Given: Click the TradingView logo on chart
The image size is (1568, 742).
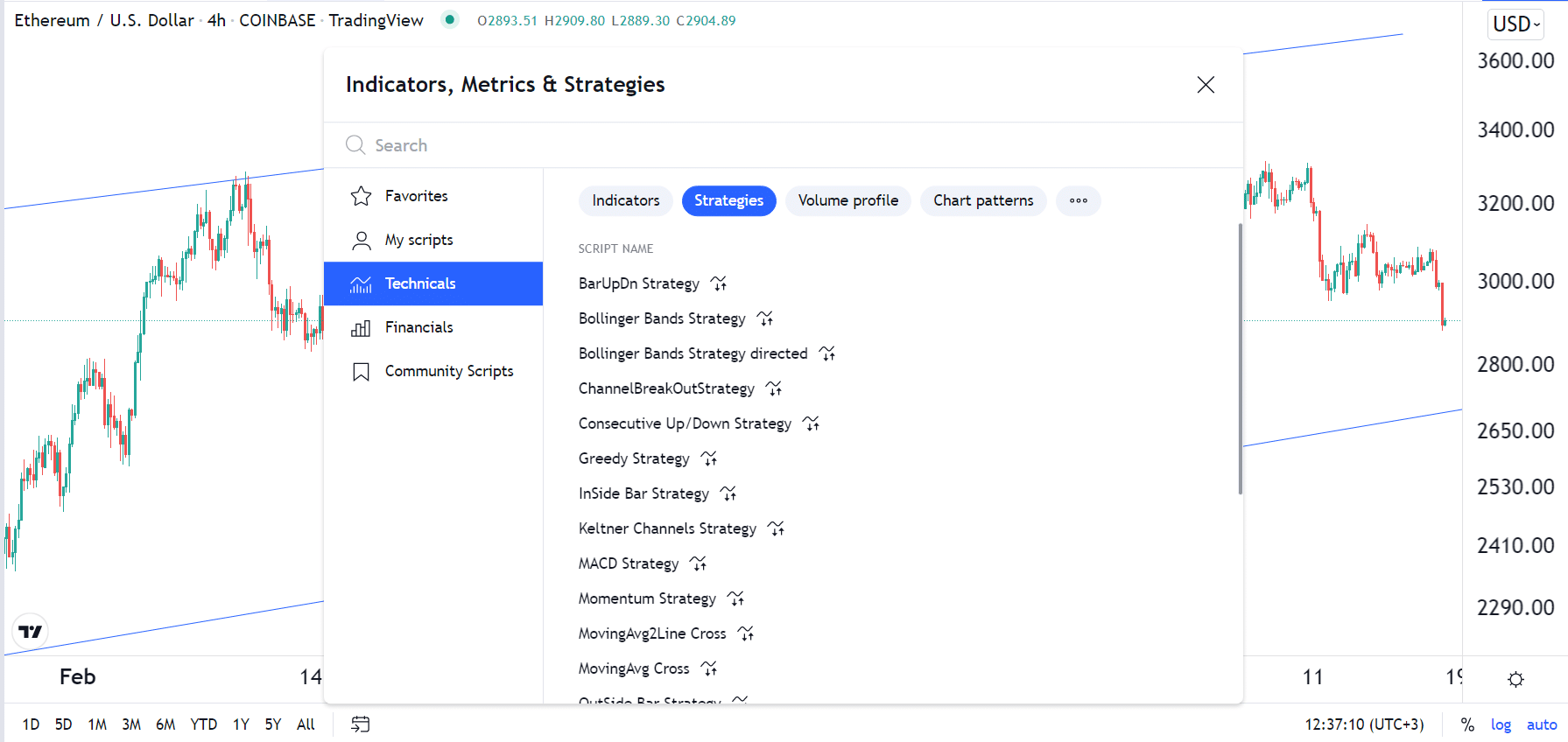Looking at the screenshot, I should (x=31, y=631).
